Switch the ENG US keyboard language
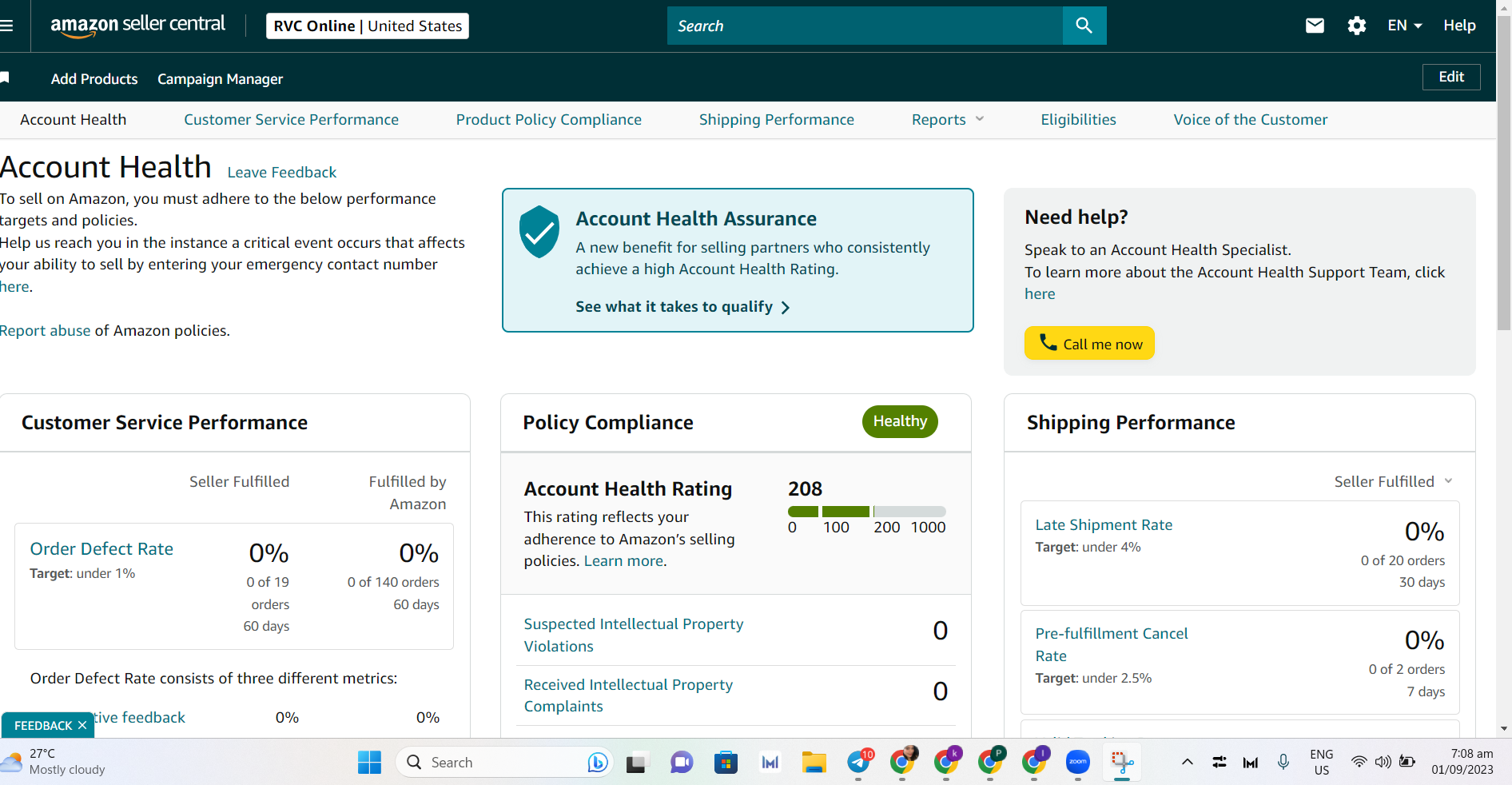The width and height of the screenshot is (1512, 785). (1322, 762)
